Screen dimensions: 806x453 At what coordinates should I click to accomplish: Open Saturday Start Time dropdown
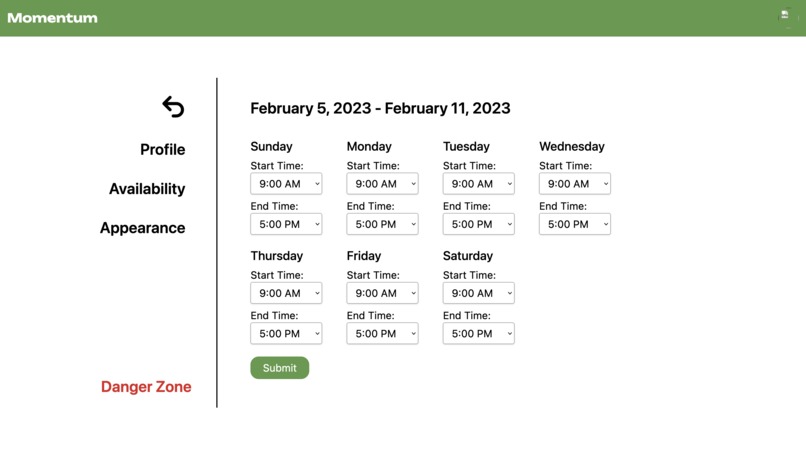click(479, 293)
